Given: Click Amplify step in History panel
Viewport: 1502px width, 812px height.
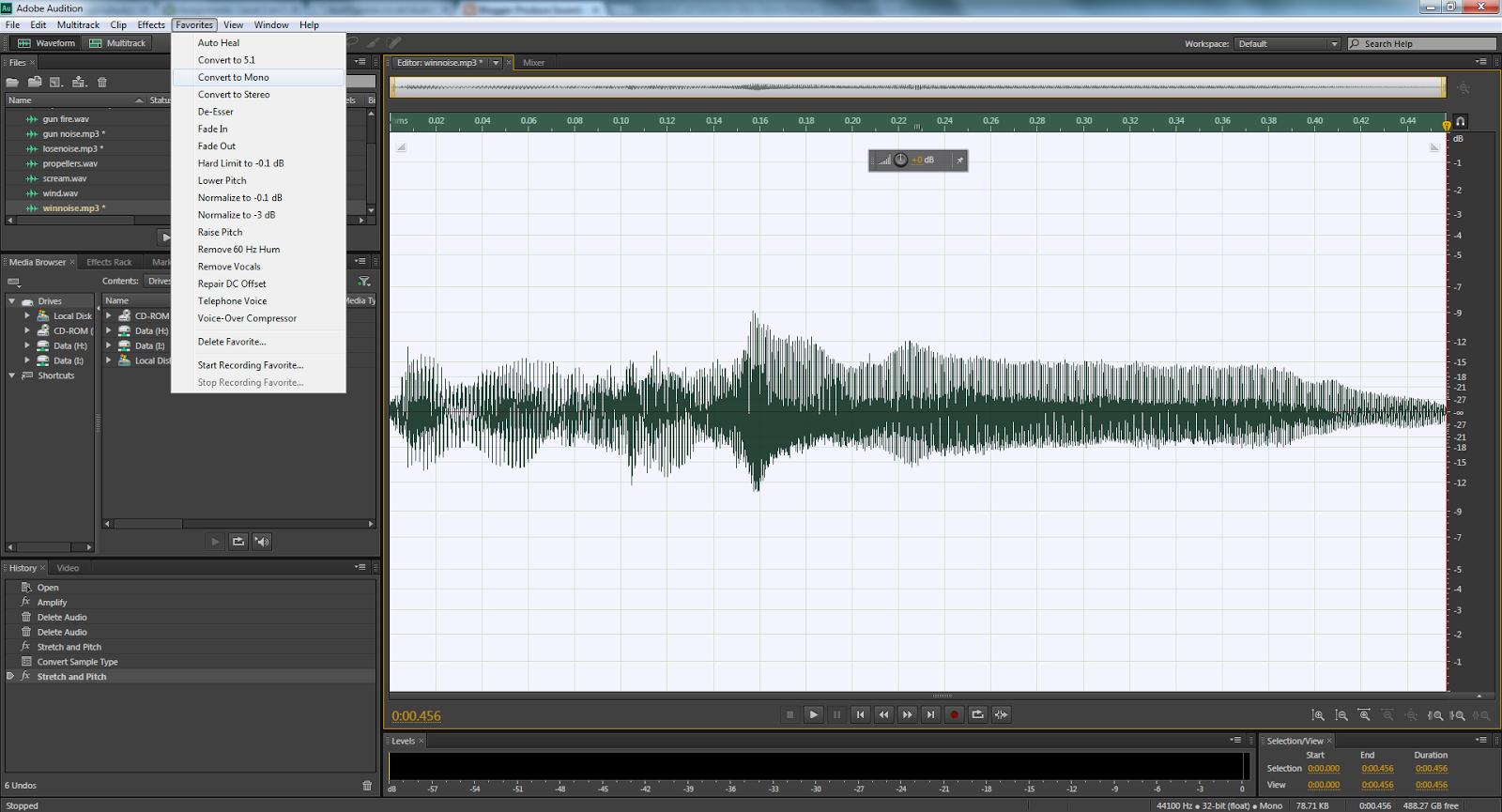Looking at the screenshot, I should click(190, 603).
